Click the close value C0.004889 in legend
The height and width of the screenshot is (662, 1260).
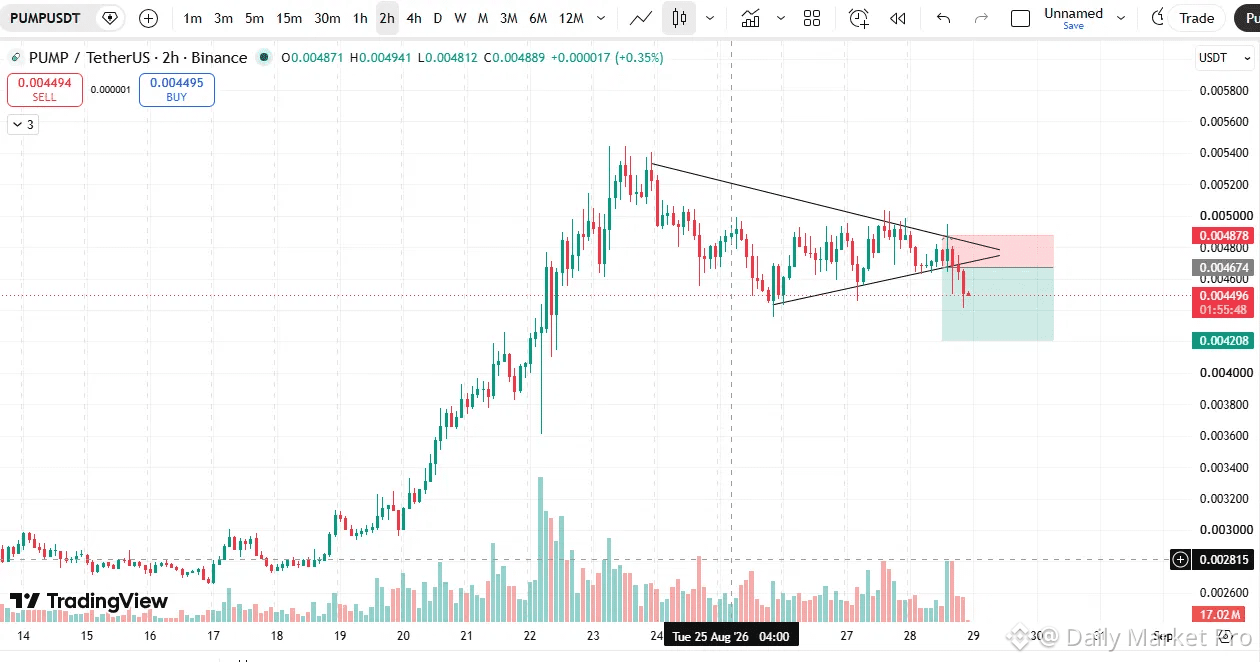point(516,57)
